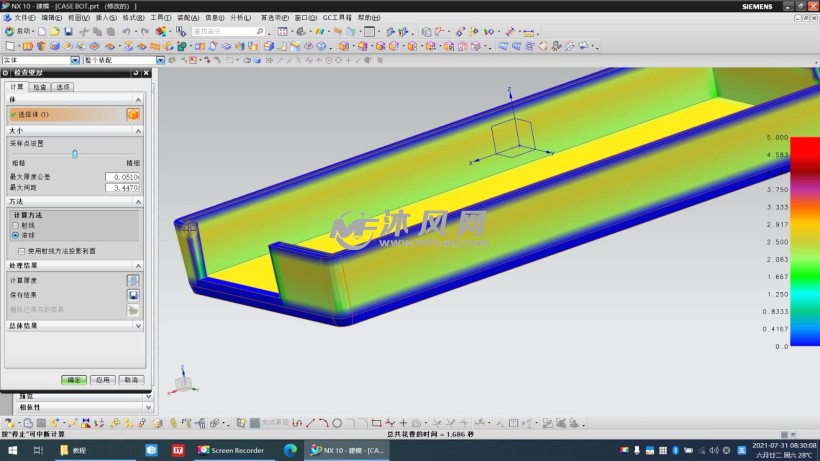This screenshot has width=820, height=461.
Task: Click the 选择体 (1) selection row
Action: [66, 114]
